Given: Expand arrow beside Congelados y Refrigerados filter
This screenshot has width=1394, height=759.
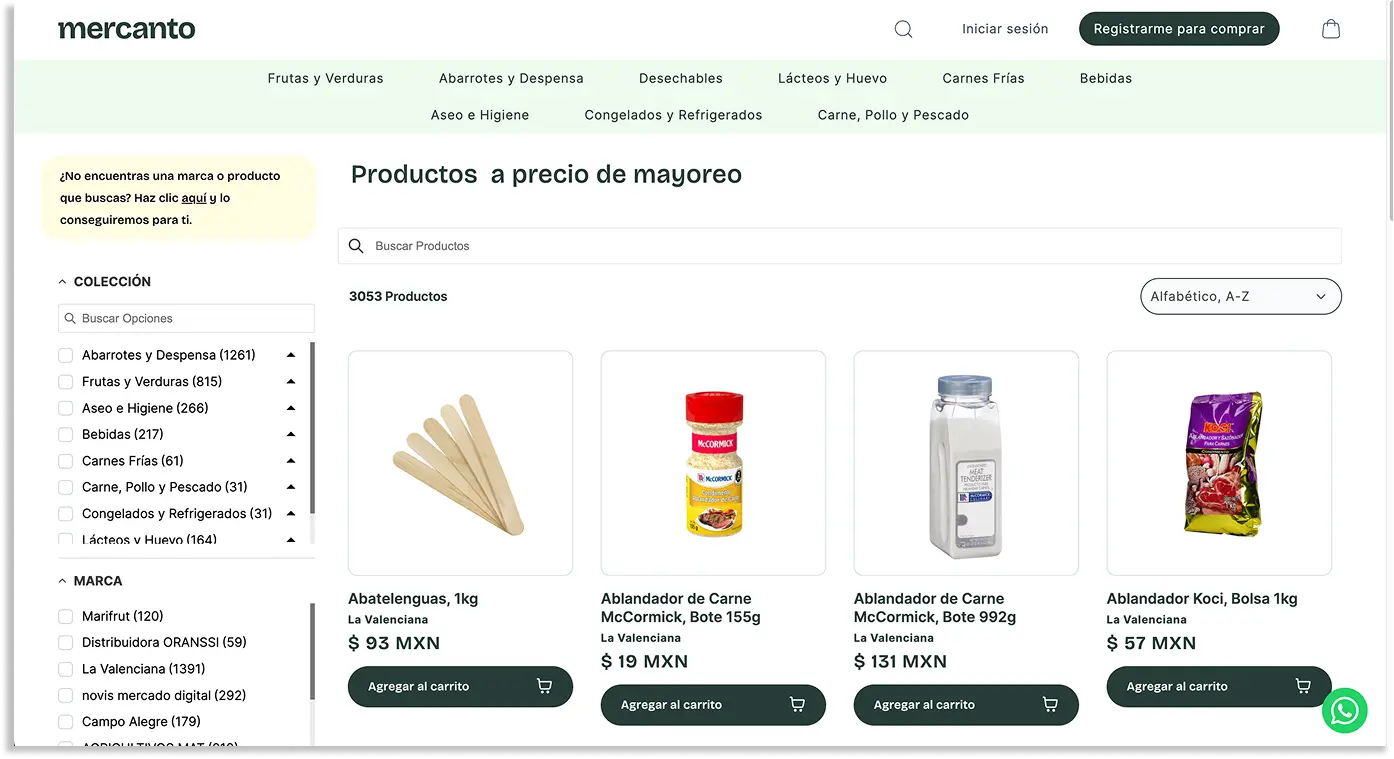Looking at the screenshot, I should (291, 513).
